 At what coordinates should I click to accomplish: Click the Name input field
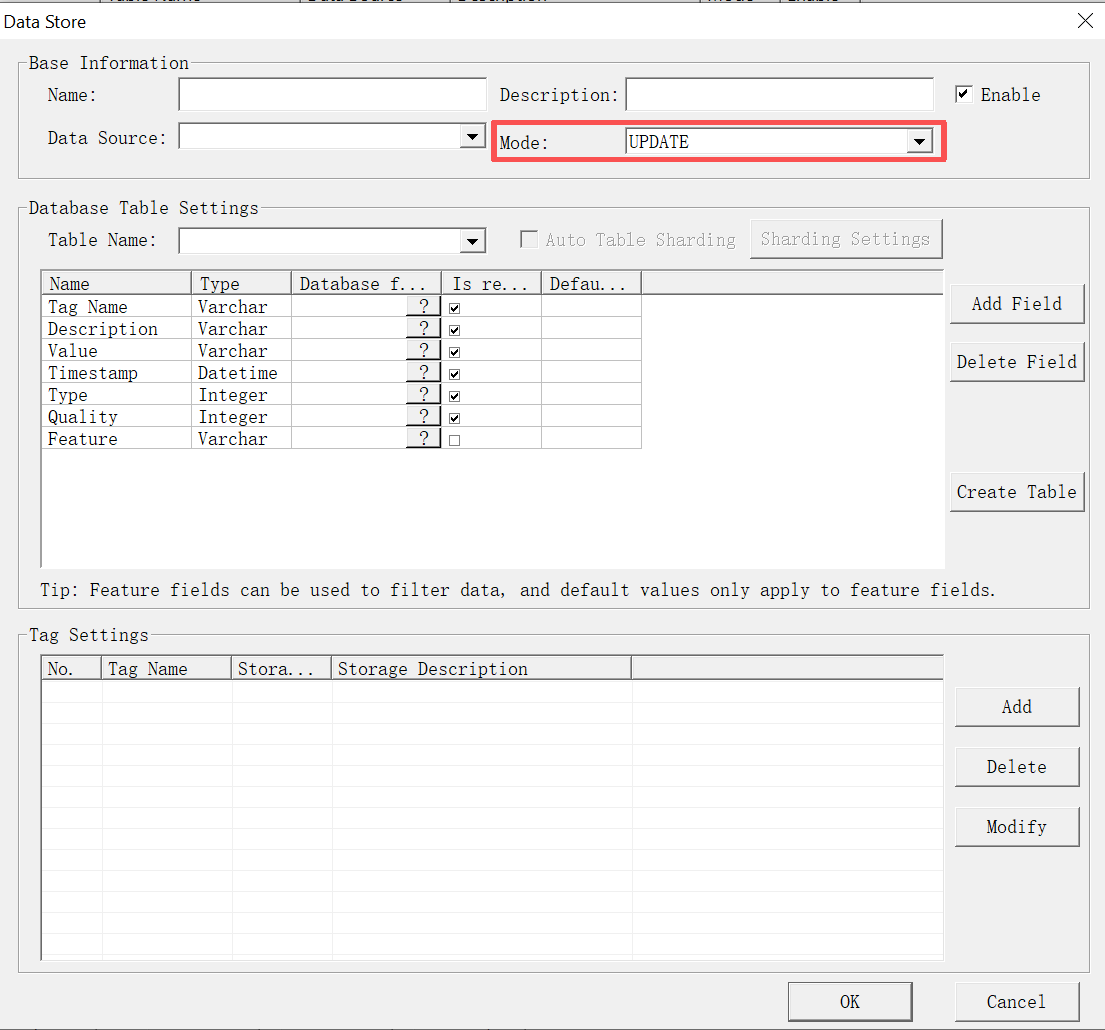[332, 95]
